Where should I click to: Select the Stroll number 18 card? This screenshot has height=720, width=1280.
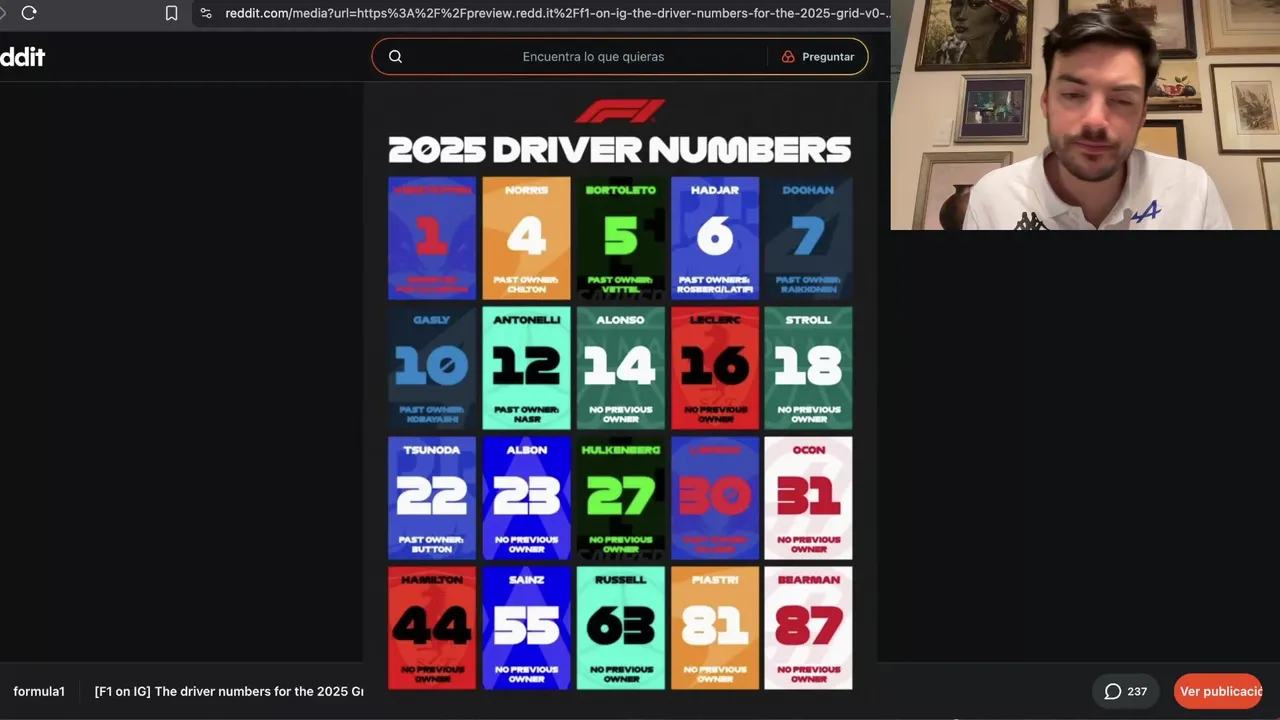click(x=808, y=368)
